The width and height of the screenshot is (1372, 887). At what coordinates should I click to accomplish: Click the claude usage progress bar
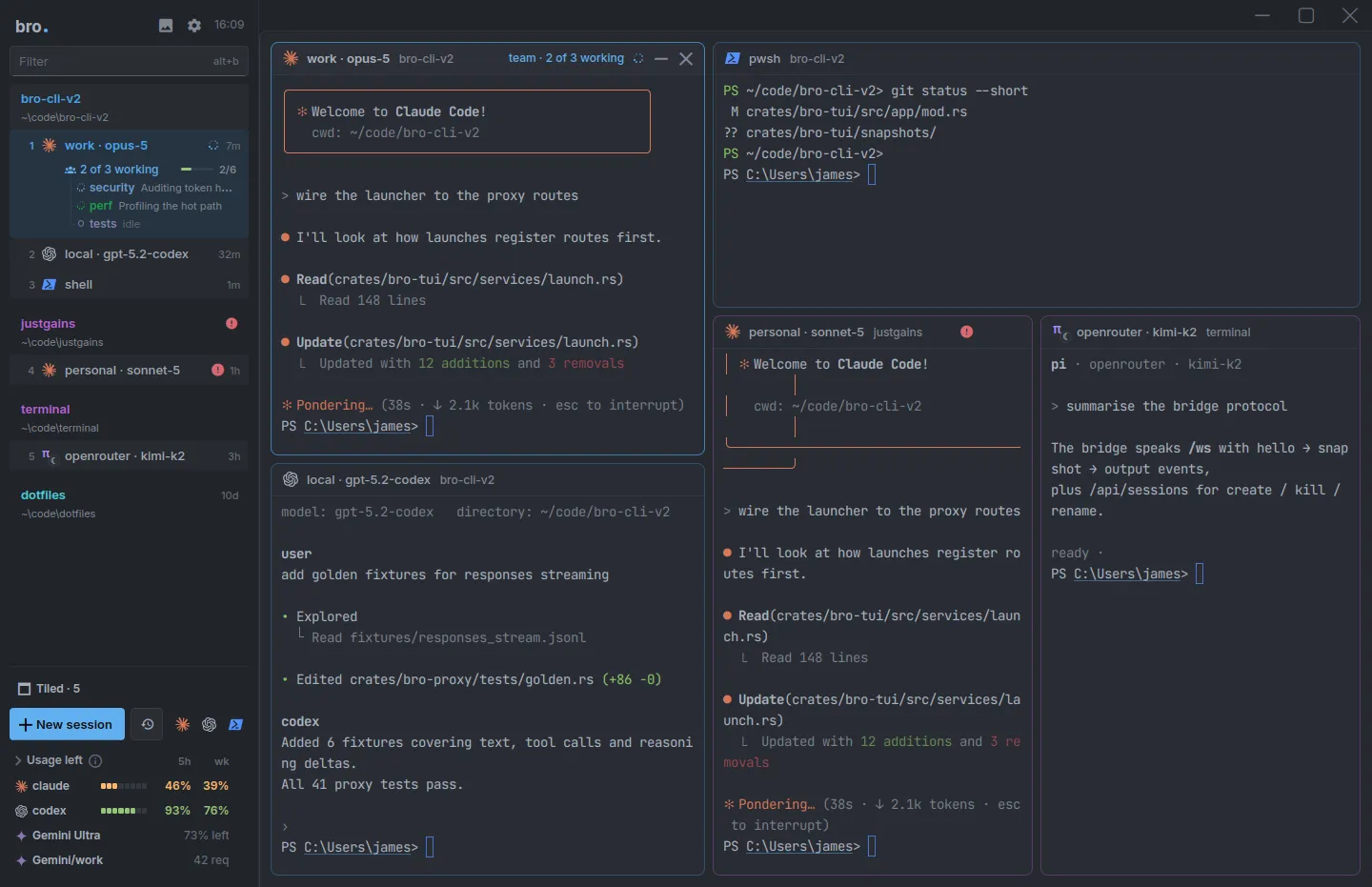[x=124, y=786]
